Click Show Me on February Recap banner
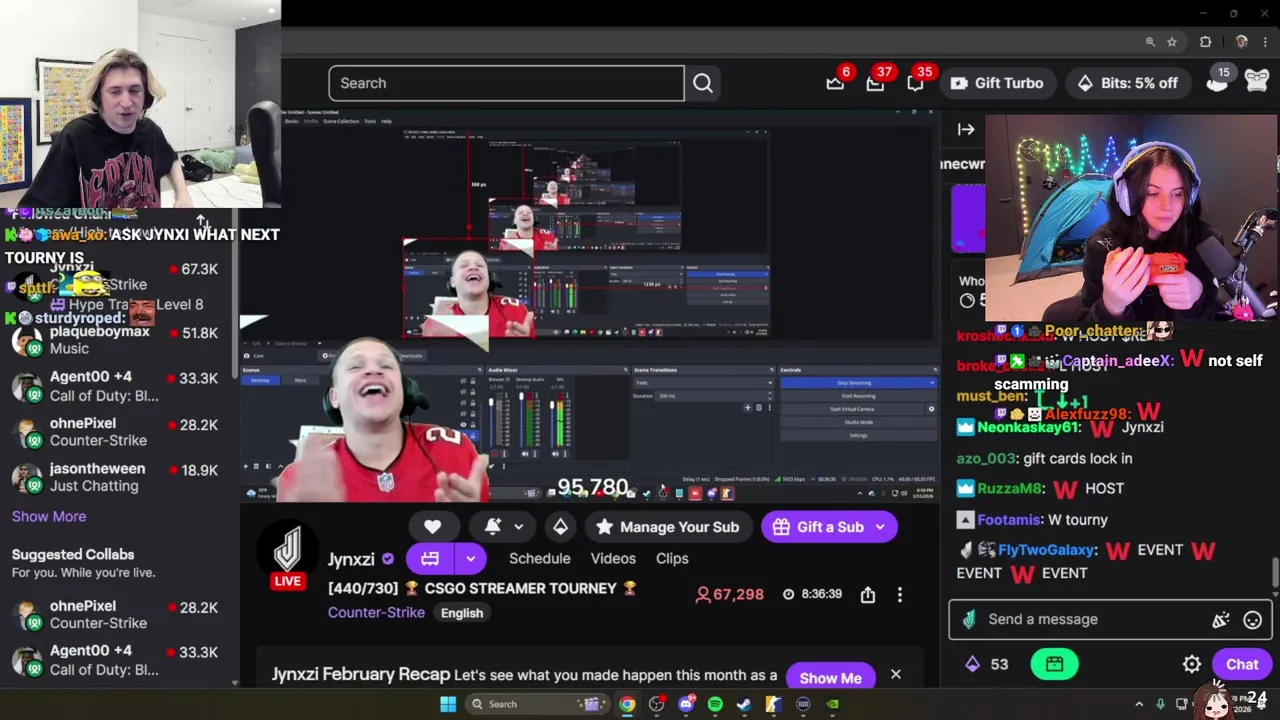1280x720 pixels. tap(830, 678)
